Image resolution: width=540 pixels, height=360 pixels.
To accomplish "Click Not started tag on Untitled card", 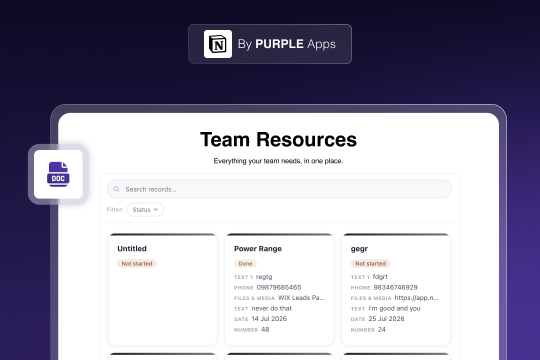I will click(x=137, y=264).
